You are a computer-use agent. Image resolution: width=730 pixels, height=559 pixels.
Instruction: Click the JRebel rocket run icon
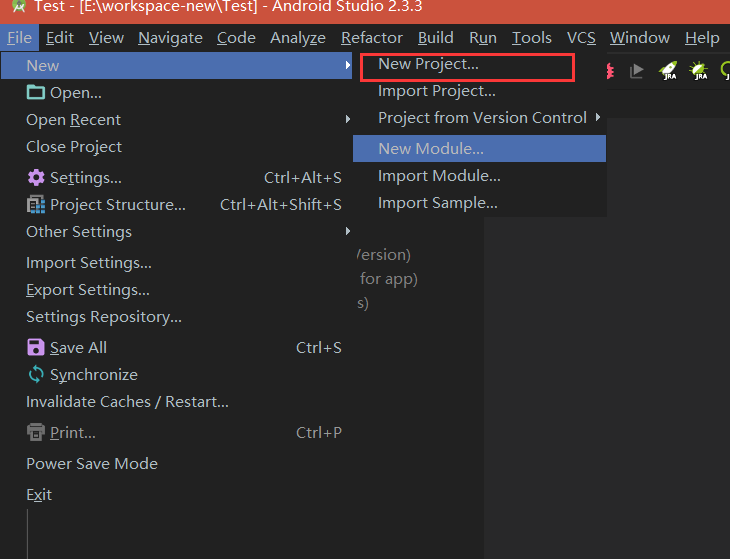[x=668, y=71]
